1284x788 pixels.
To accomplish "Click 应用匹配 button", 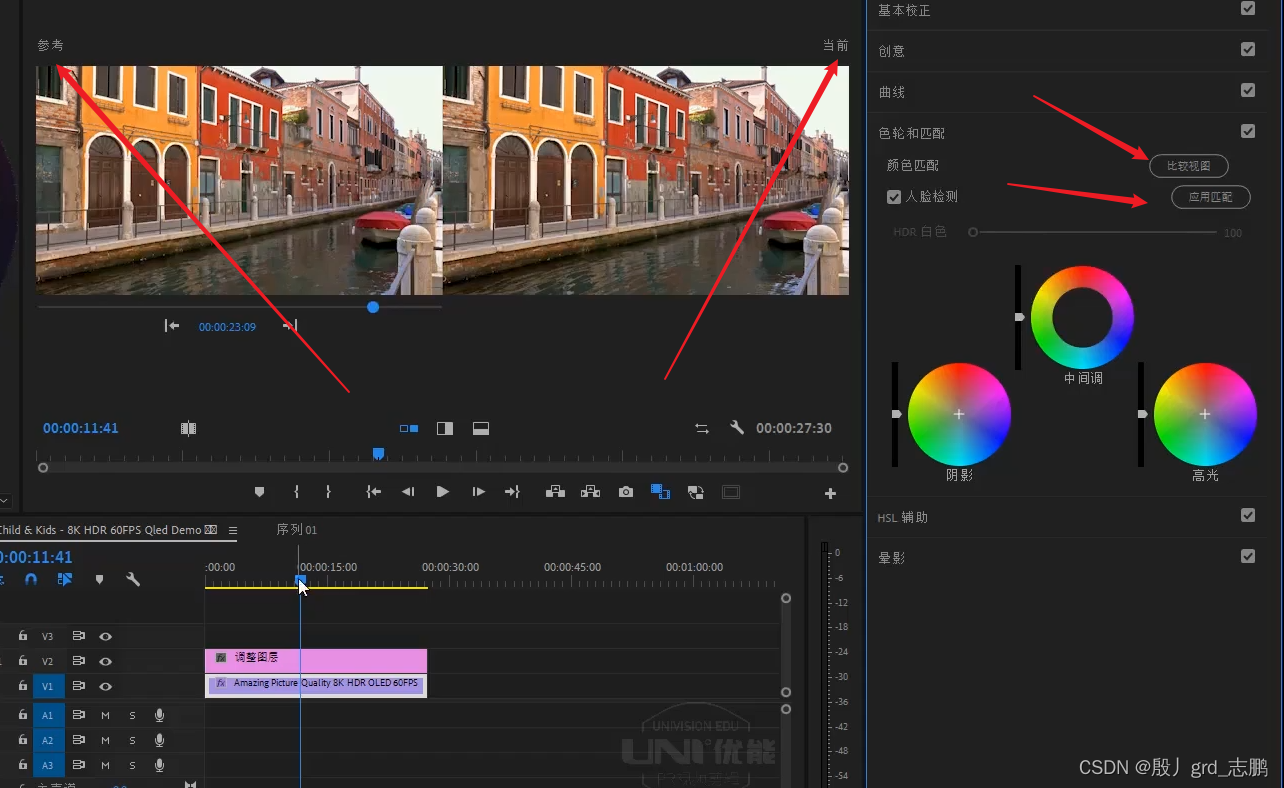I will click(1210, 197).
